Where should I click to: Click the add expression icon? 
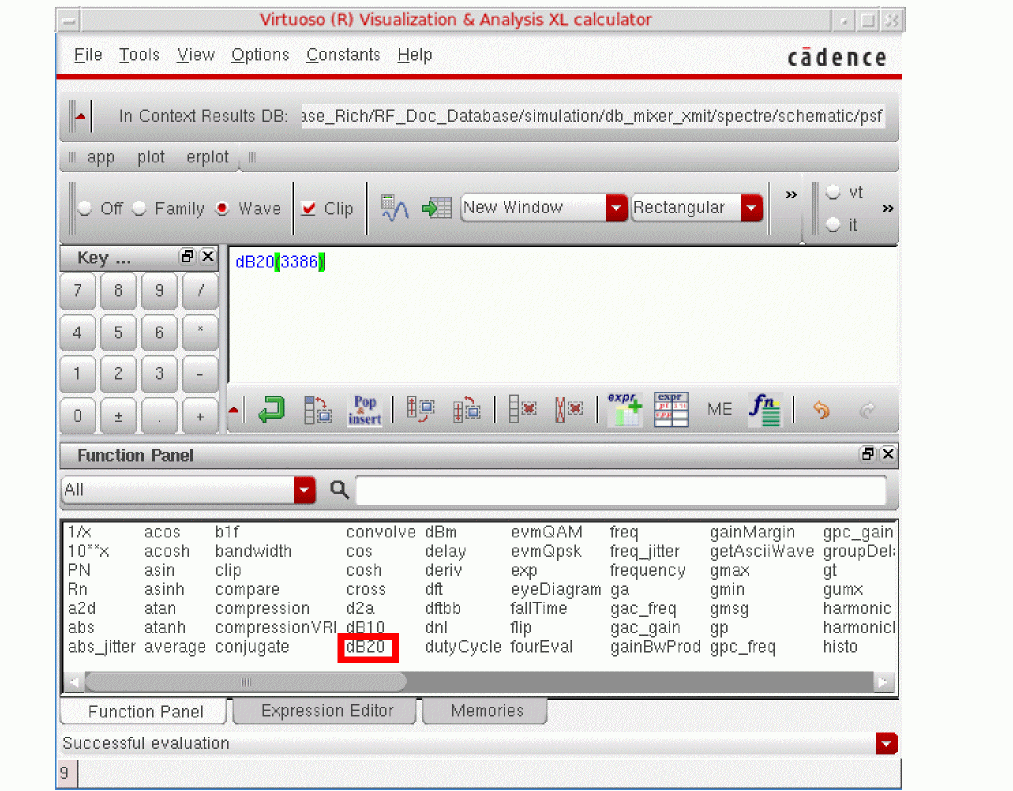click(625, 409)
